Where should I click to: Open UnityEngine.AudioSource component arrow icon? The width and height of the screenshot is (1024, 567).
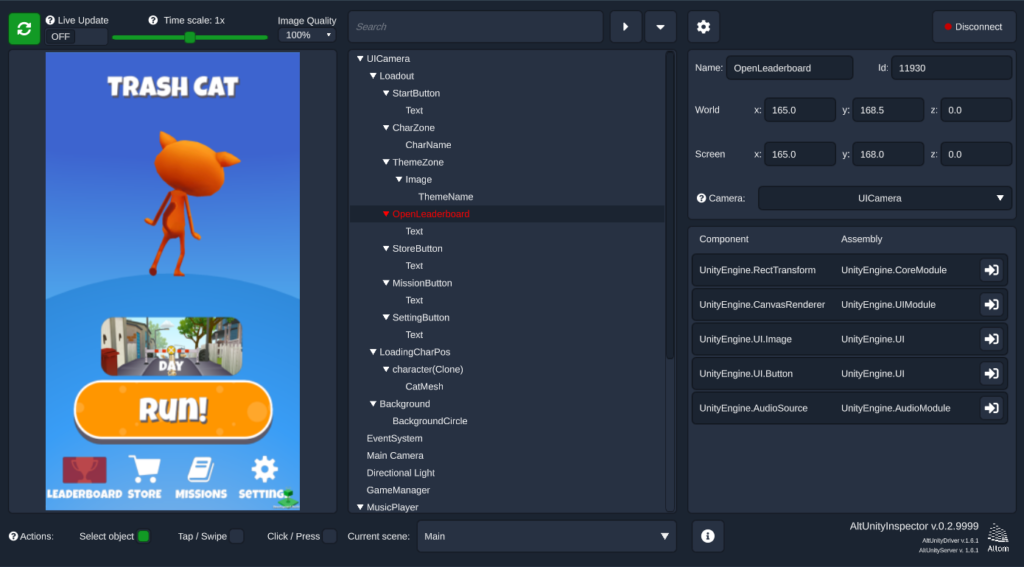tap(991, 408)
